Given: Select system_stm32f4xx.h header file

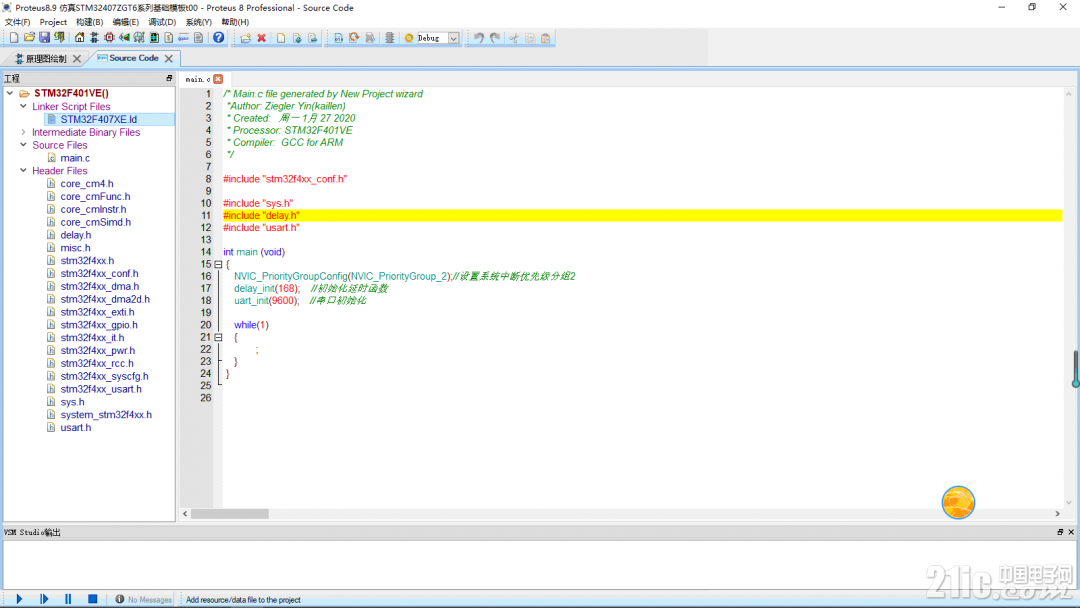Looking at the screenshot, I should point(105,415).
